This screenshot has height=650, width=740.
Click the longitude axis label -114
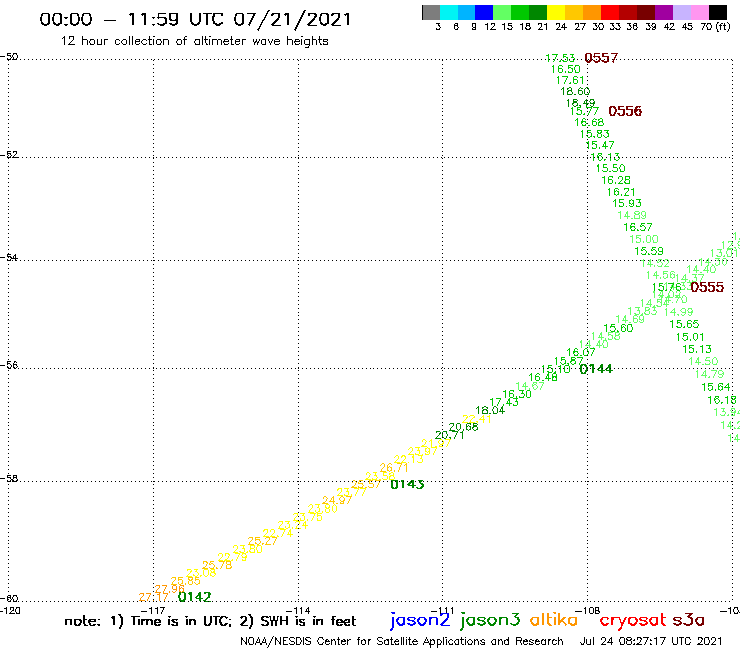pyautogui.click(x=298, y=611)
